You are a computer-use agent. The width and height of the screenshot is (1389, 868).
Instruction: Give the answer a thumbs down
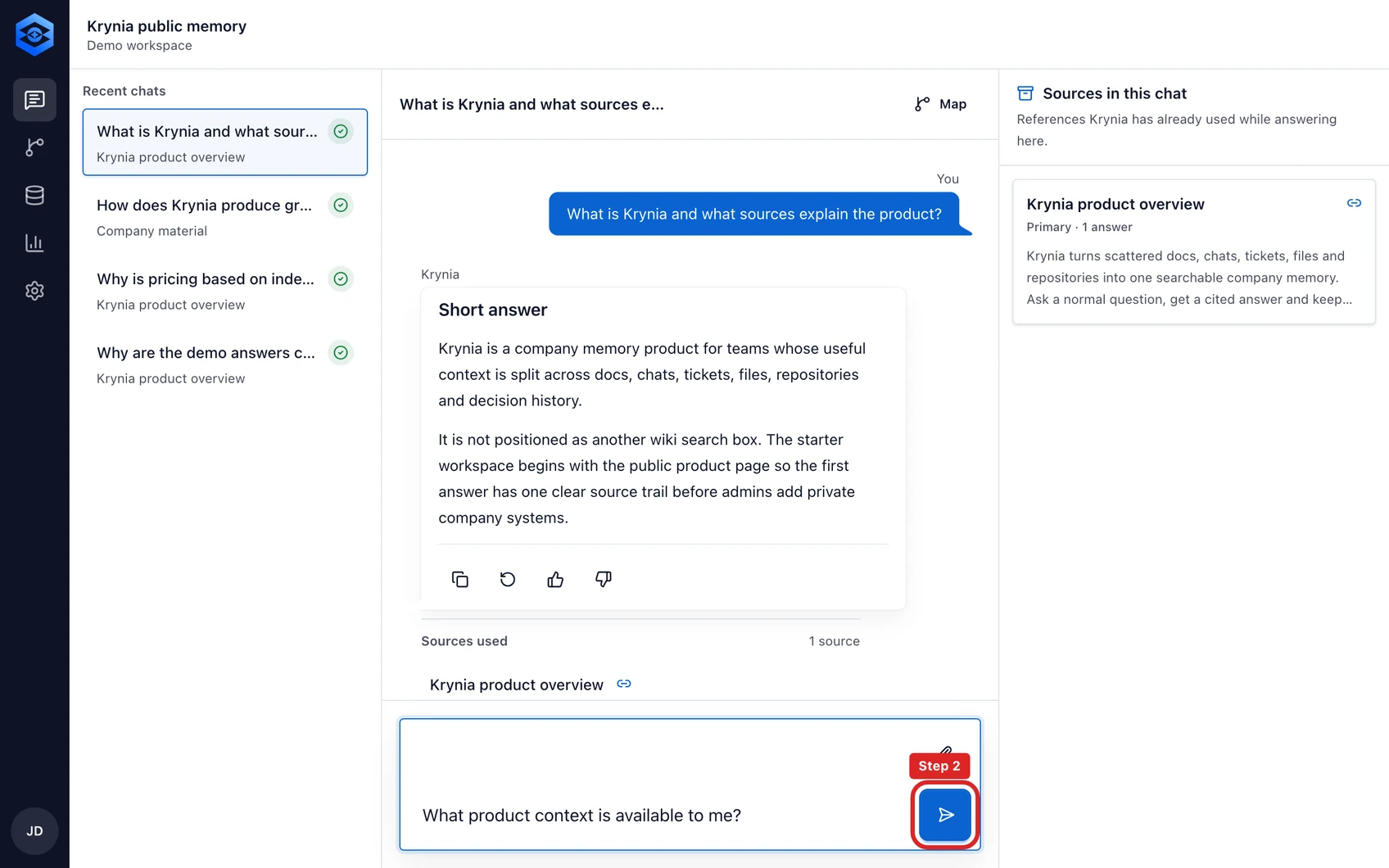tap(604, 580)
